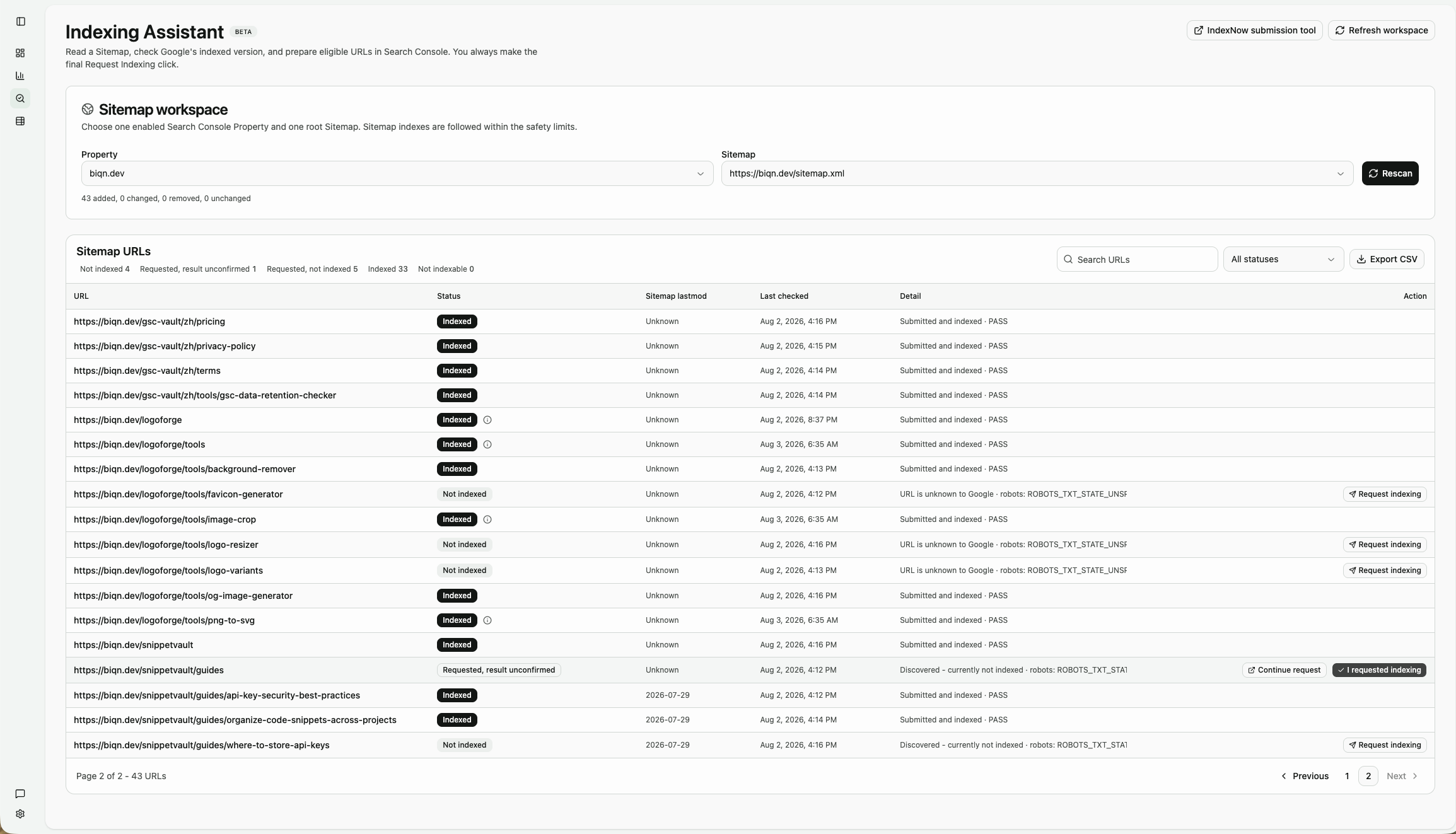Request indexing for logo-resizer URL
The height and width of the screenshot is (834, 1456).
[1384, 545]
